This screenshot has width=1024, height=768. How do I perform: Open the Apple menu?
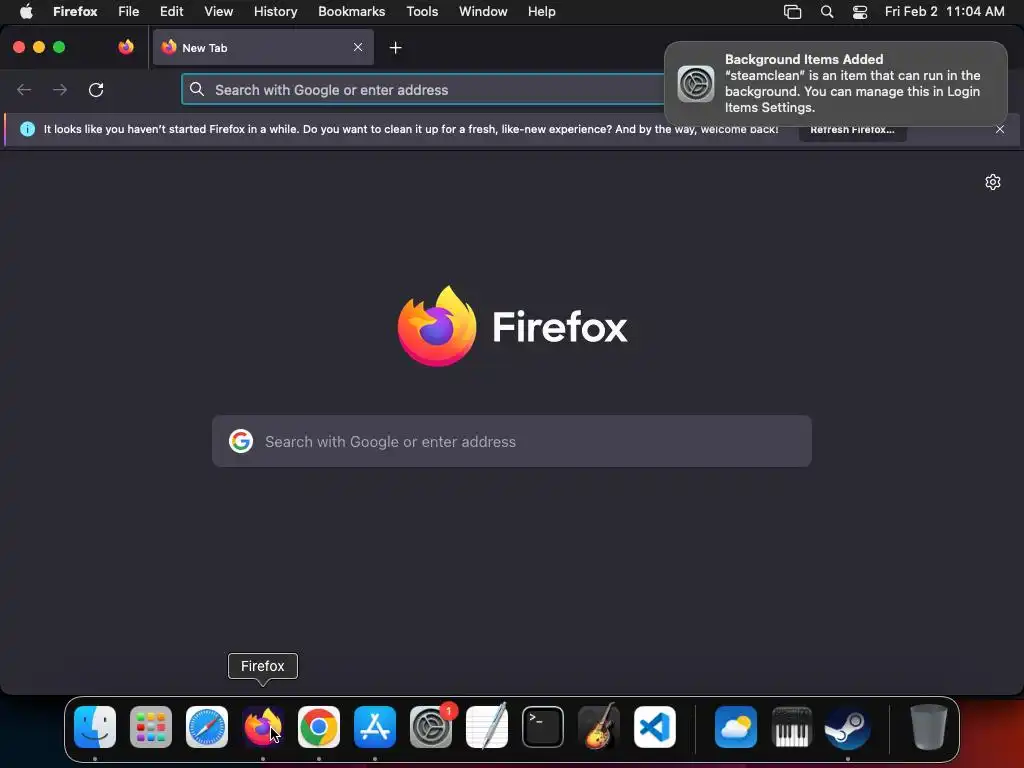[x=26, y=12]
